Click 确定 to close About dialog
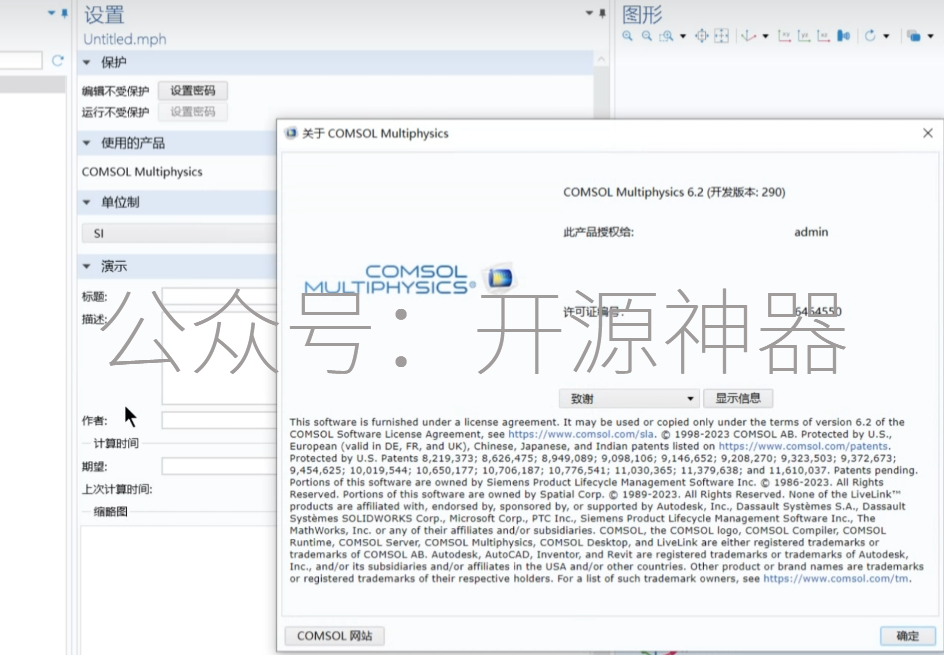Viewport: 944px width, 655px height. [907, 636]
